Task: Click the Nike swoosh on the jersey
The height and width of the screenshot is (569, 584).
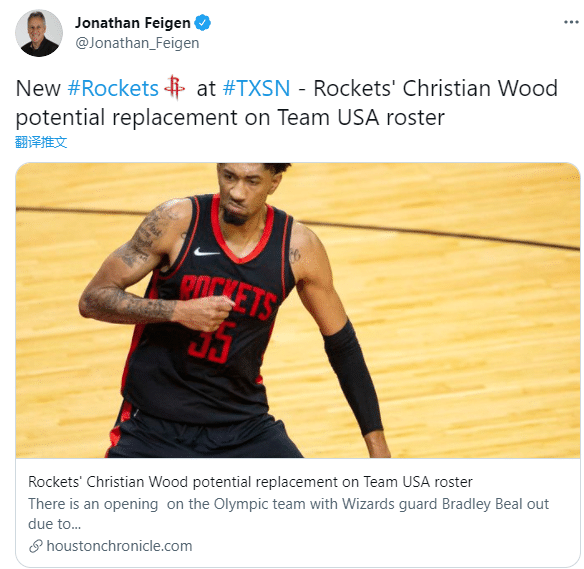Action: click(206, 252)
